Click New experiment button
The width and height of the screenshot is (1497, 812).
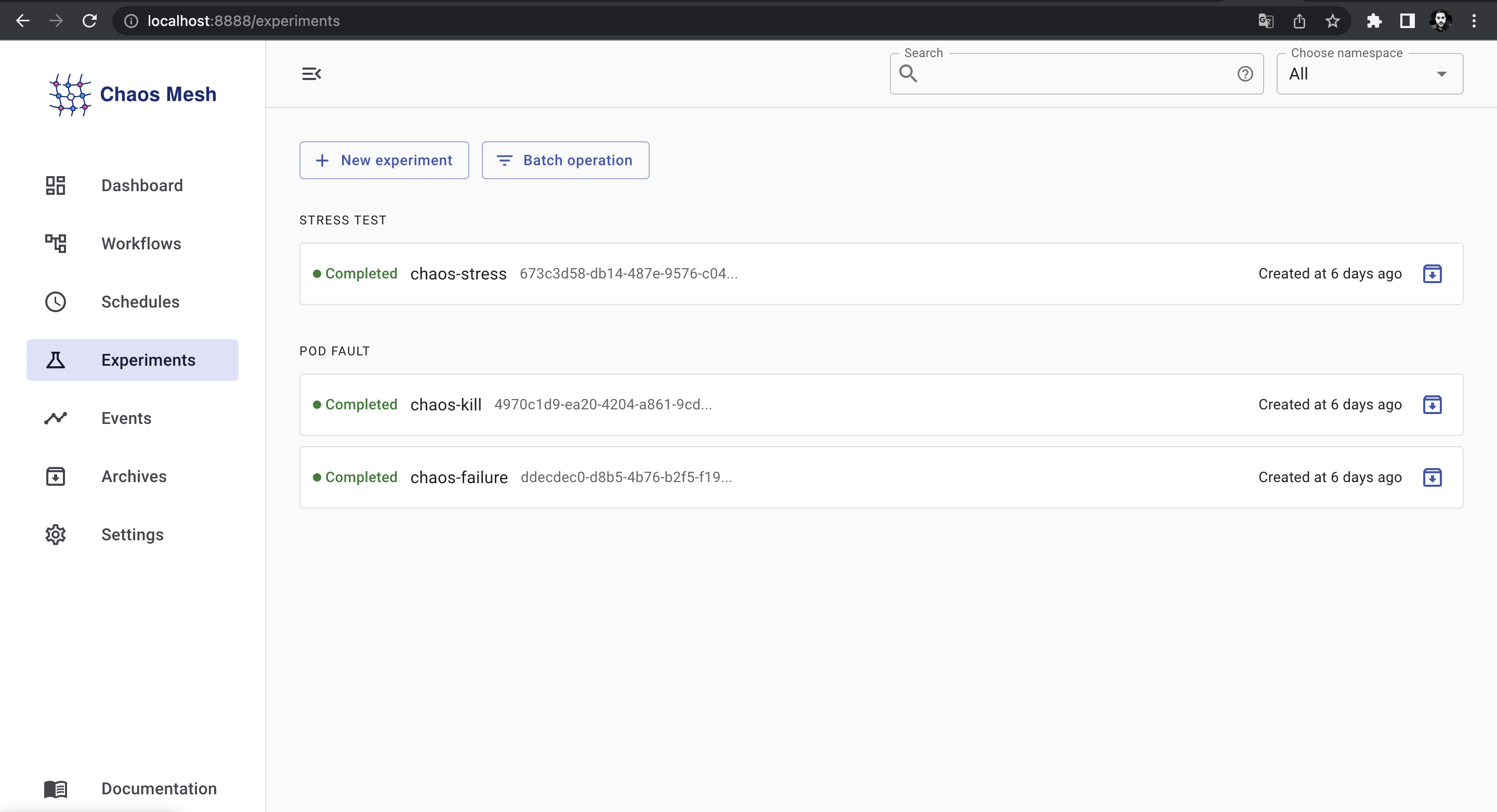[x=384, y=160]
